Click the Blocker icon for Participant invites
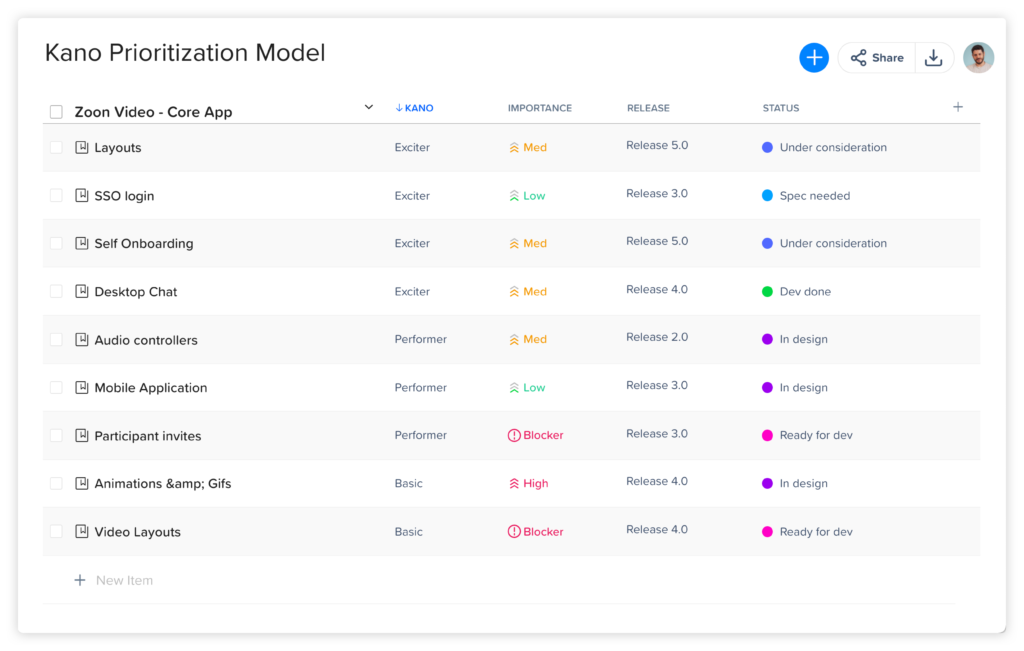The width and height of the screenshot is (1024, 651). 514,436
